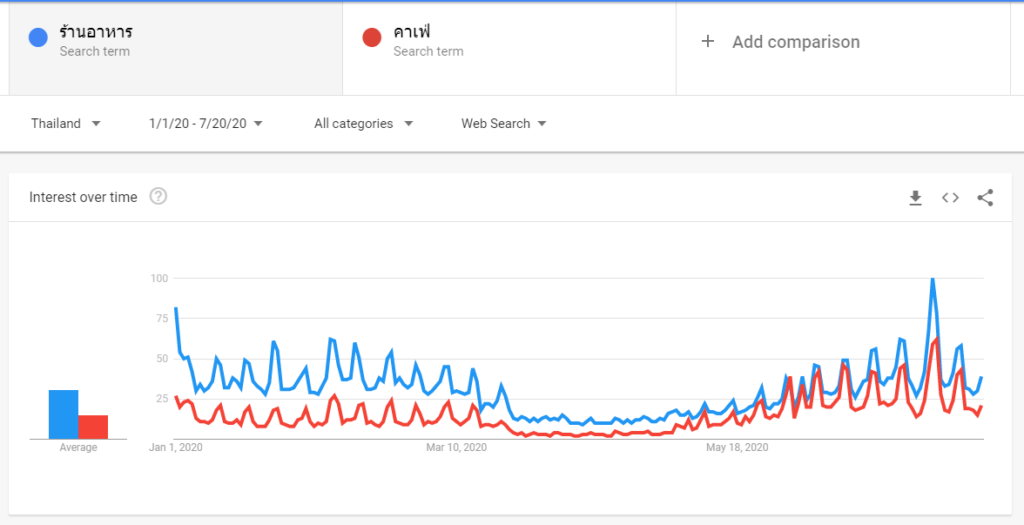Screen dimensions: 1024x525
Task: Click the Mar 10, 2020 axis label
Action: click(x=456, y=447)
